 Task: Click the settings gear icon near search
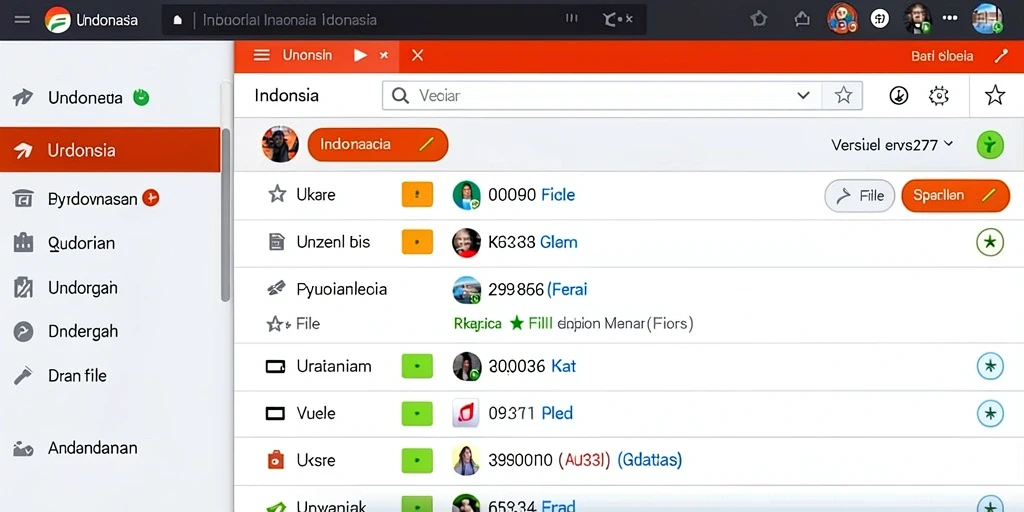(938, 96)
